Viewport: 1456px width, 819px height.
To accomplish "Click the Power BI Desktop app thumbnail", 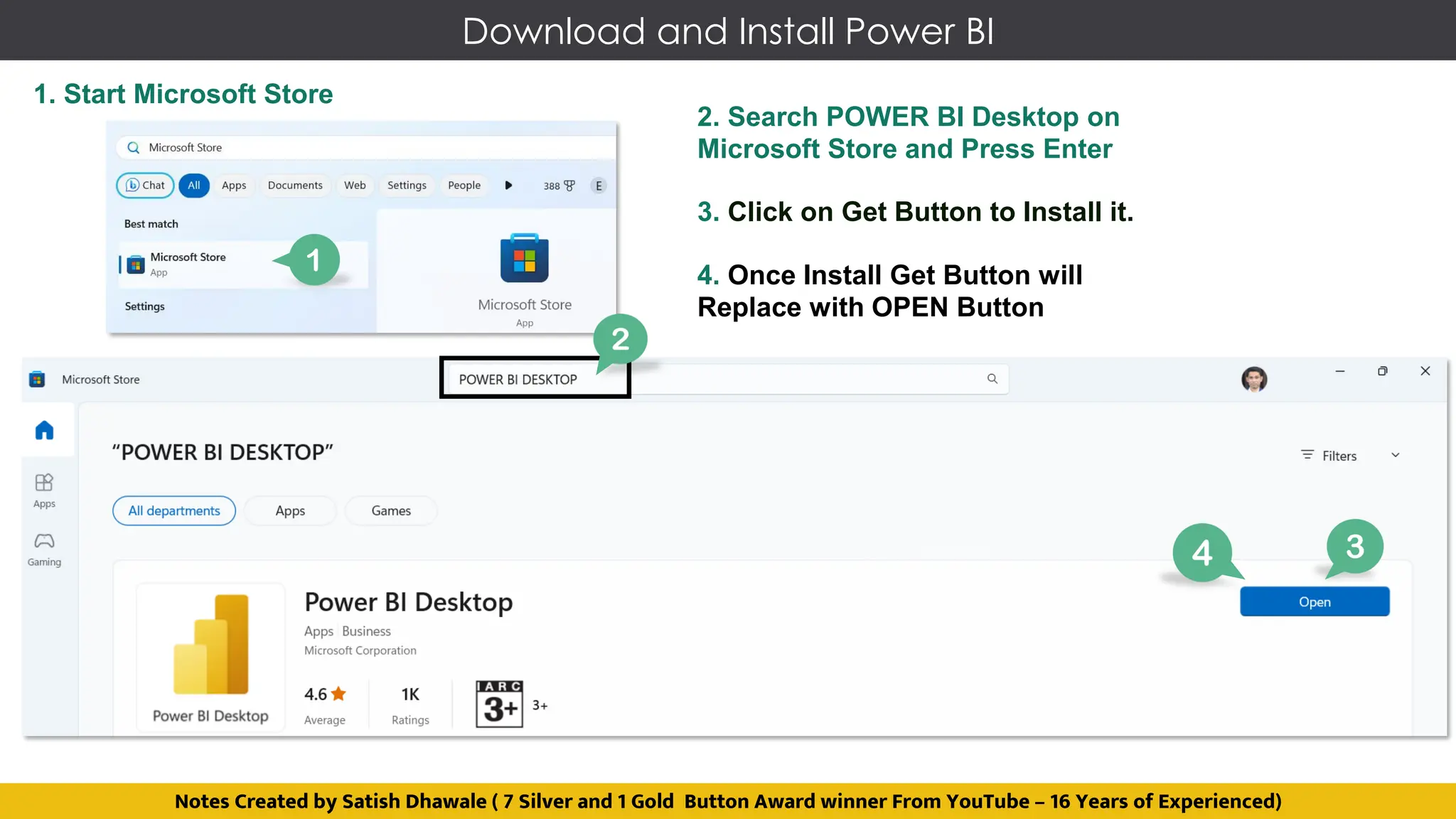I will tap(210, 657).
